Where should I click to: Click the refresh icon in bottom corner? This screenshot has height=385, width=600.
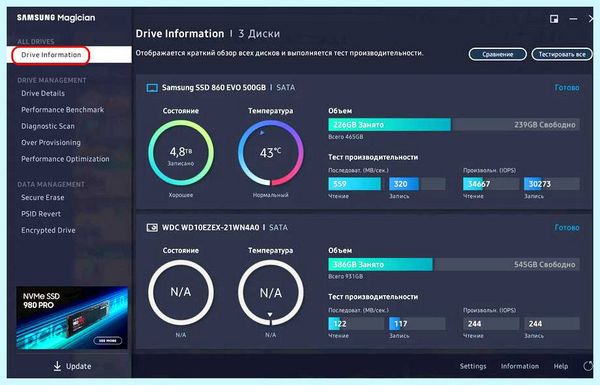pyautogui.click(x=588, y=366)
